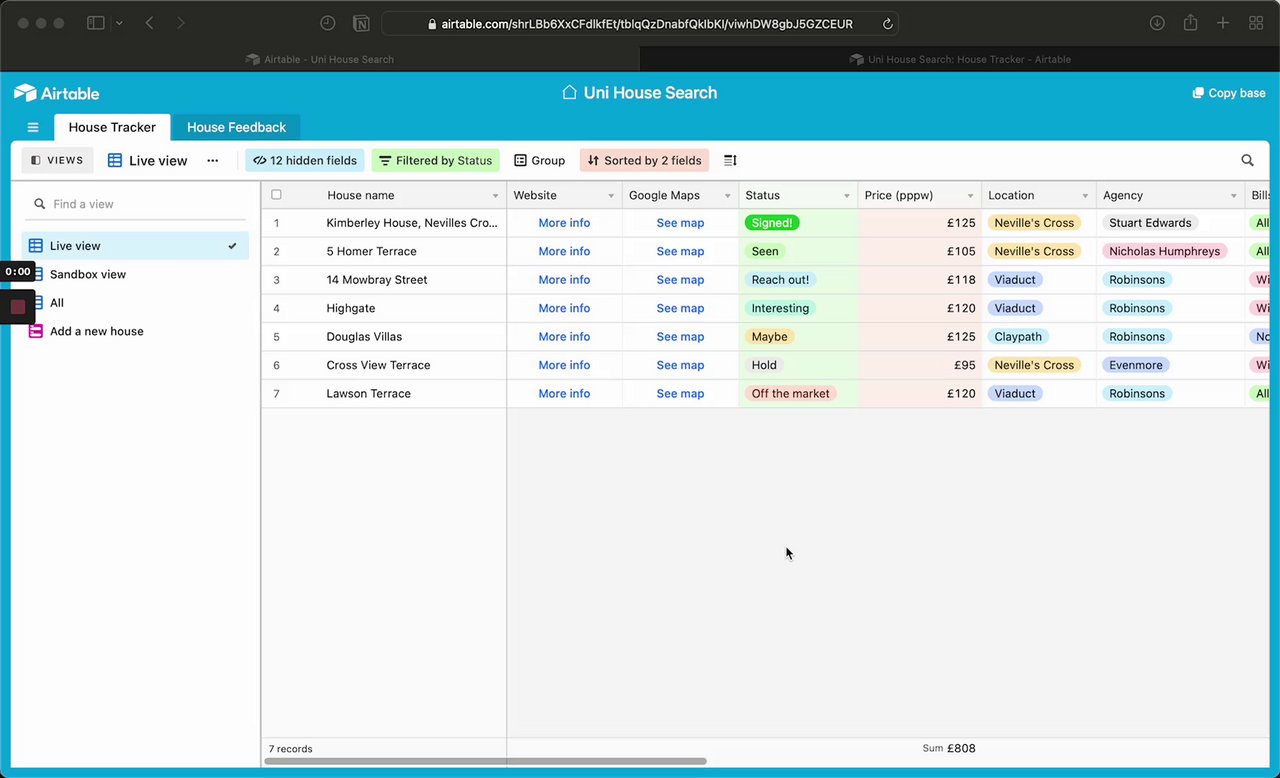The image size is (1280, 778).
Task: Click the green Signed! status tag
Action: [772, 223]
